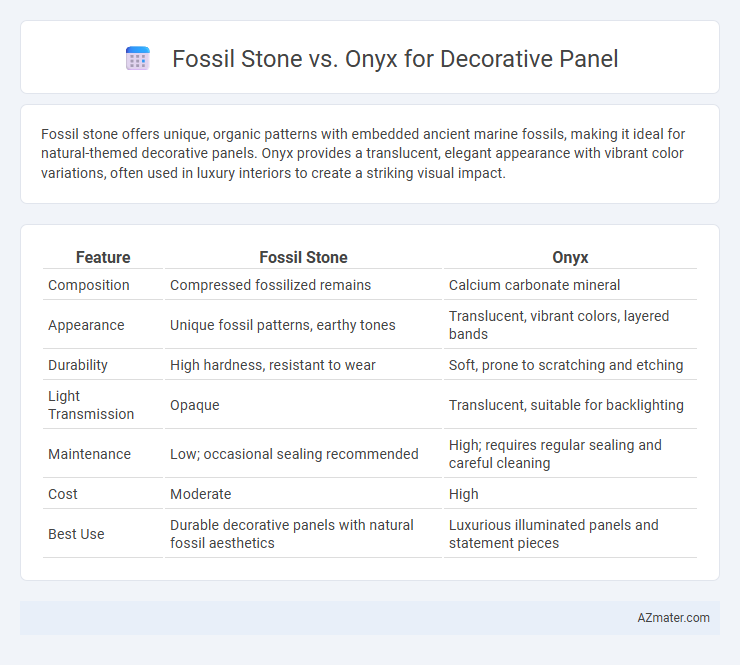Click the 'Light Transmission' row label
The width and height of the screenshot is (740, 665).
point(91,405)
